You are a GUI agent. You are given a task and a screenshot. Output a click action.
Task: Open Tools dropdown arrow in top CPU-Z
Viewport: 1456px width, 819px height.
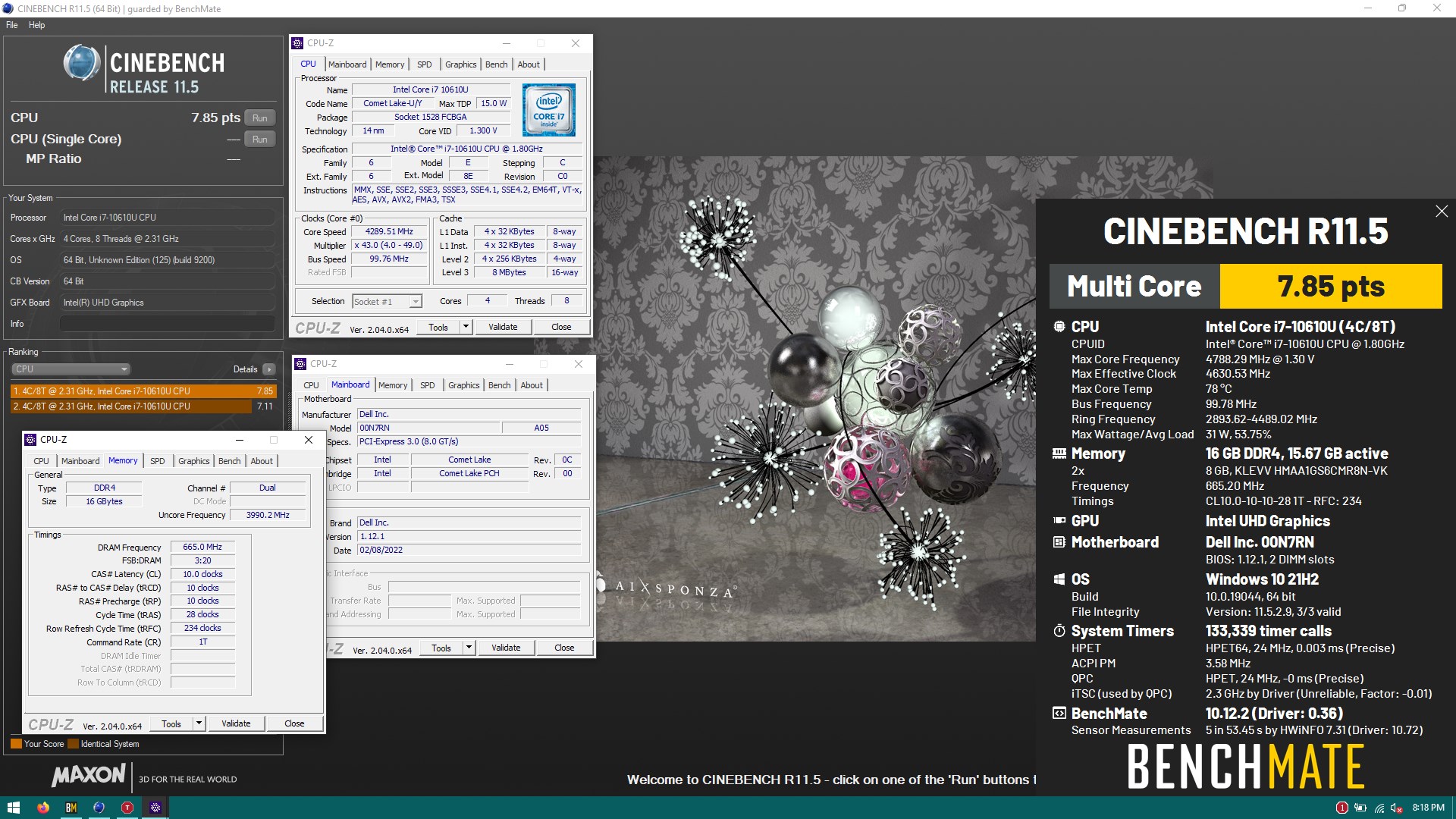coord(466,328)
